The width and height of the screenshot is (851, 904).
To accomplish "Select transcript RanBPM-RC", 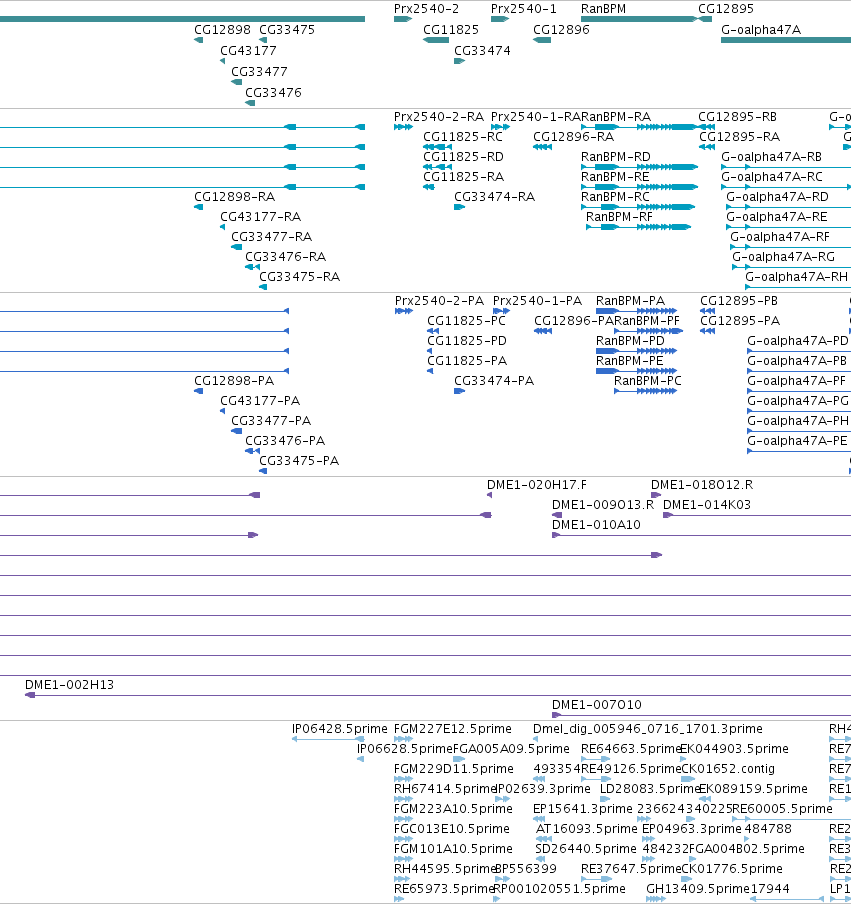I will (x=615, y=197).
